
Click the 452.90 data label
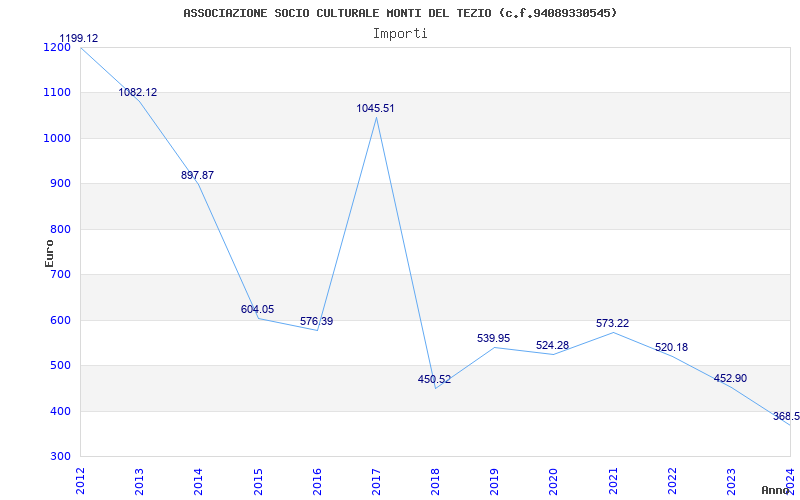point(730,378)
